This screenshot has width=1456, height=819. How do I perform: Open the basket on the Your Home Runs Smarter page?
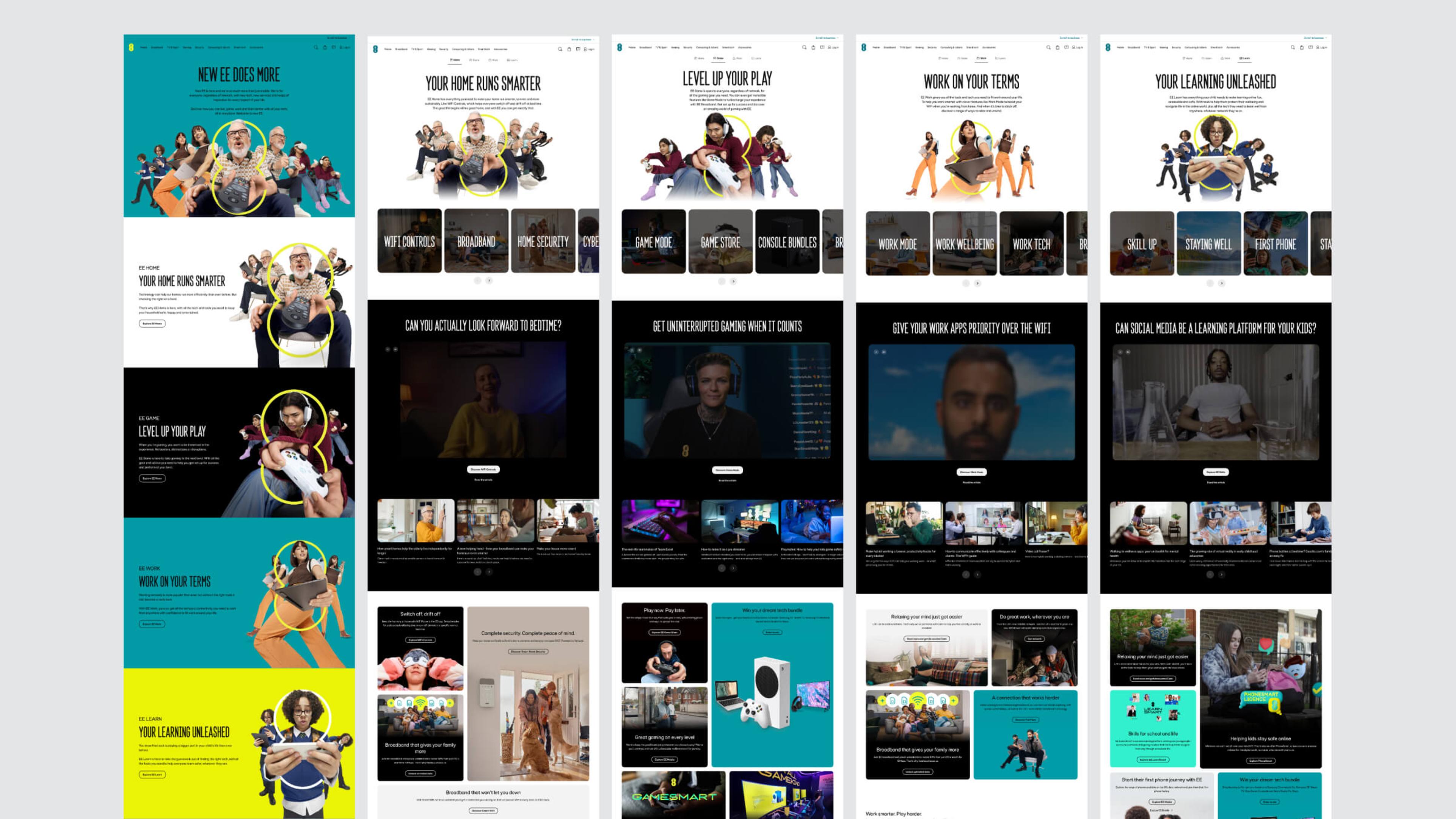(x=569, y=49)
